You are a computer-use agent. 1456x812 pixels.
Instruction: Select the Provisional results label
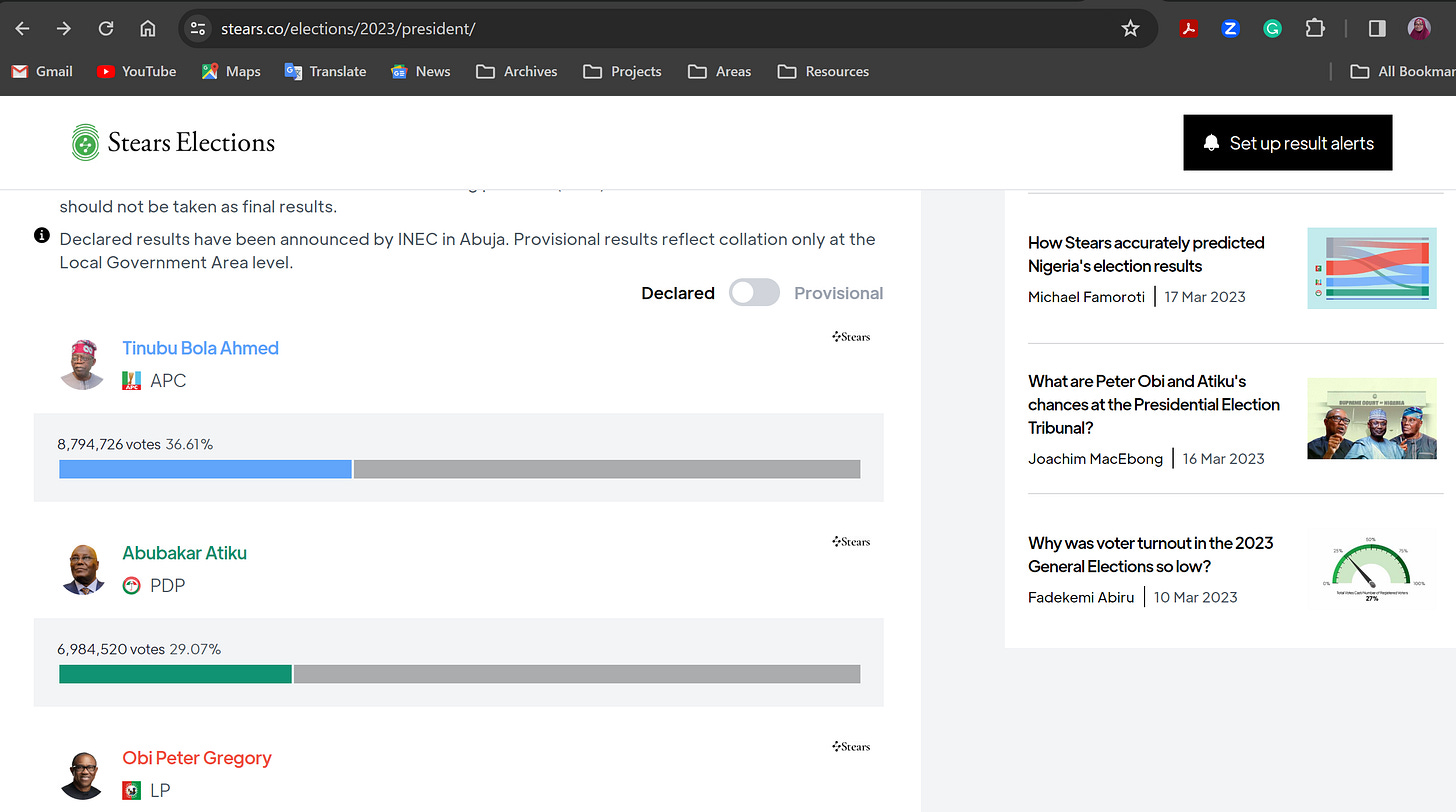(x=839, y=293)
